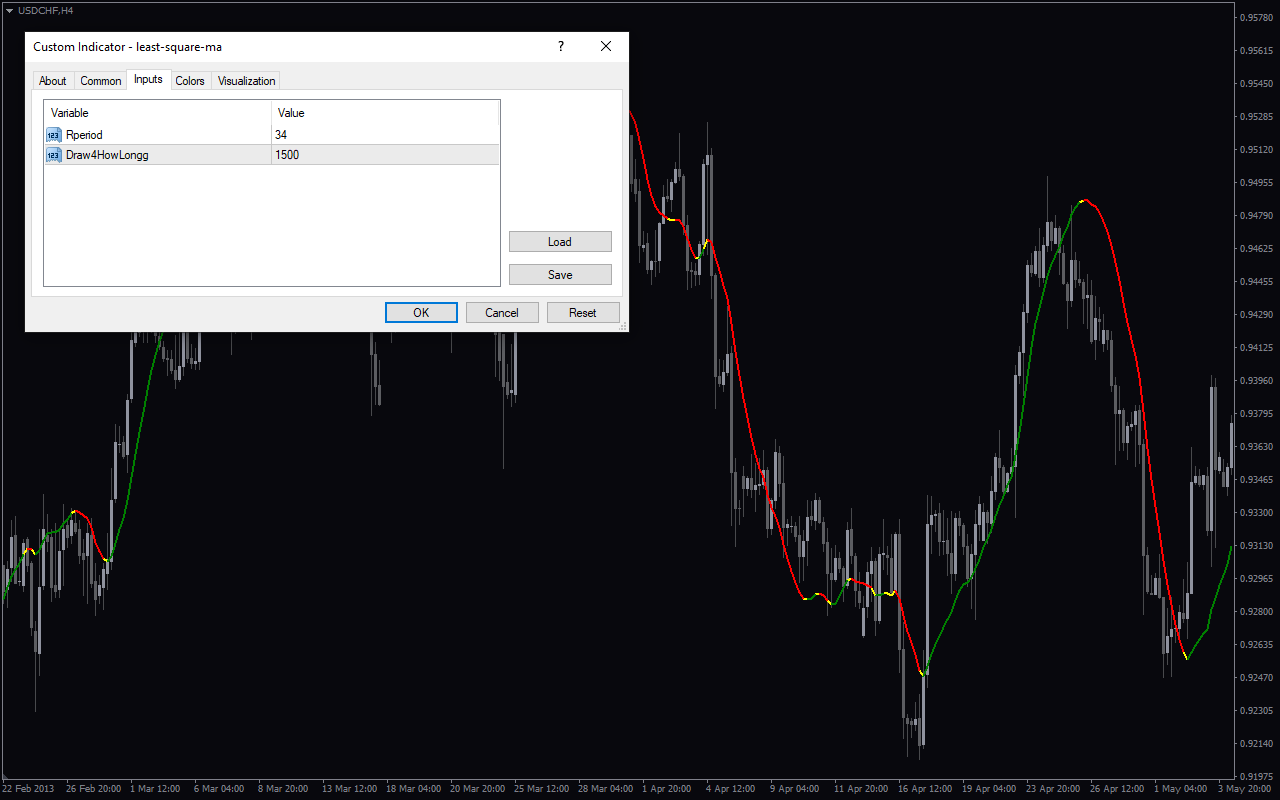Switch to the Visualization tab

tap(246, 81)
